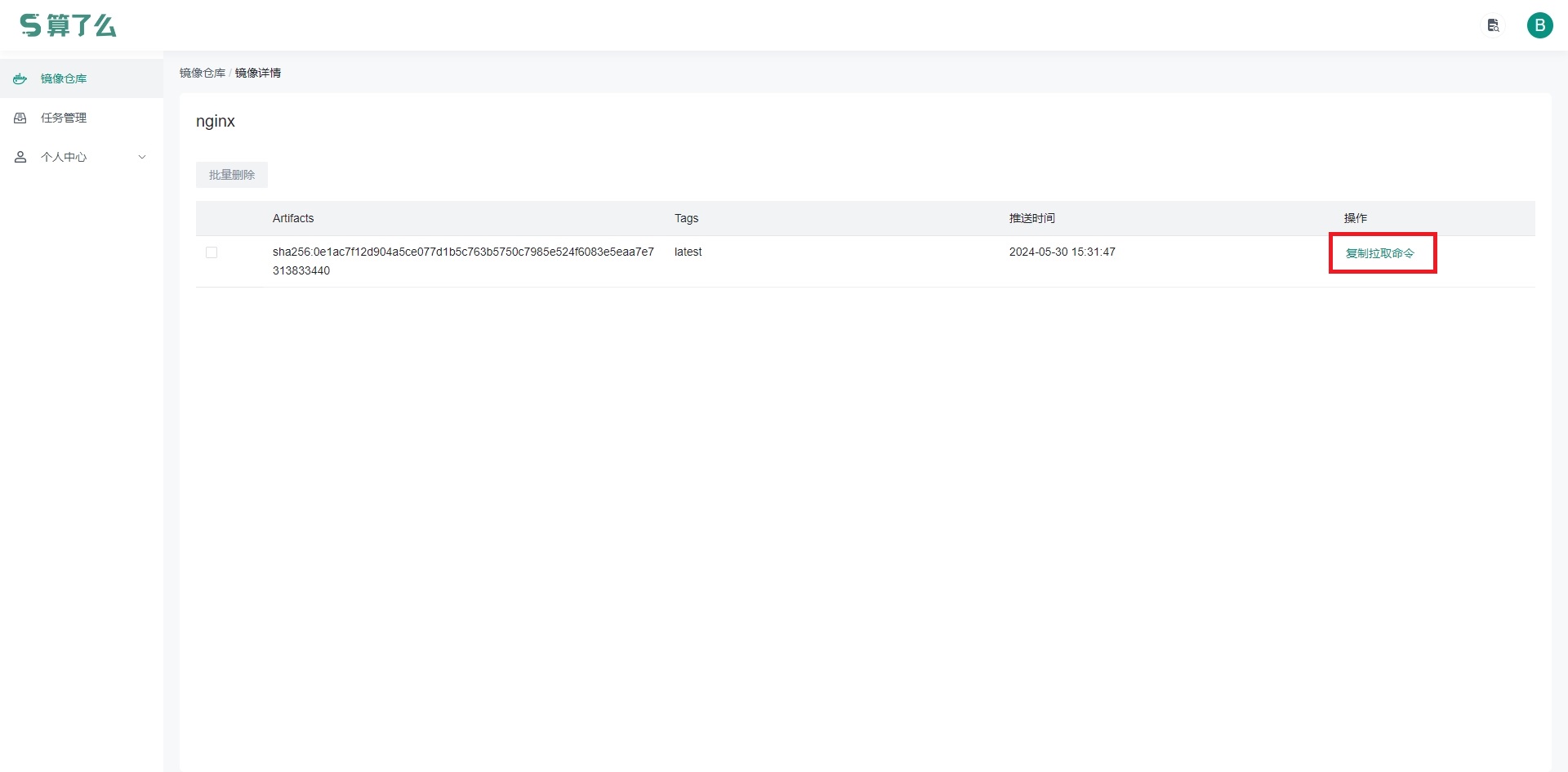
Task: Open the document search icon in header
Action: (1493, 25)
